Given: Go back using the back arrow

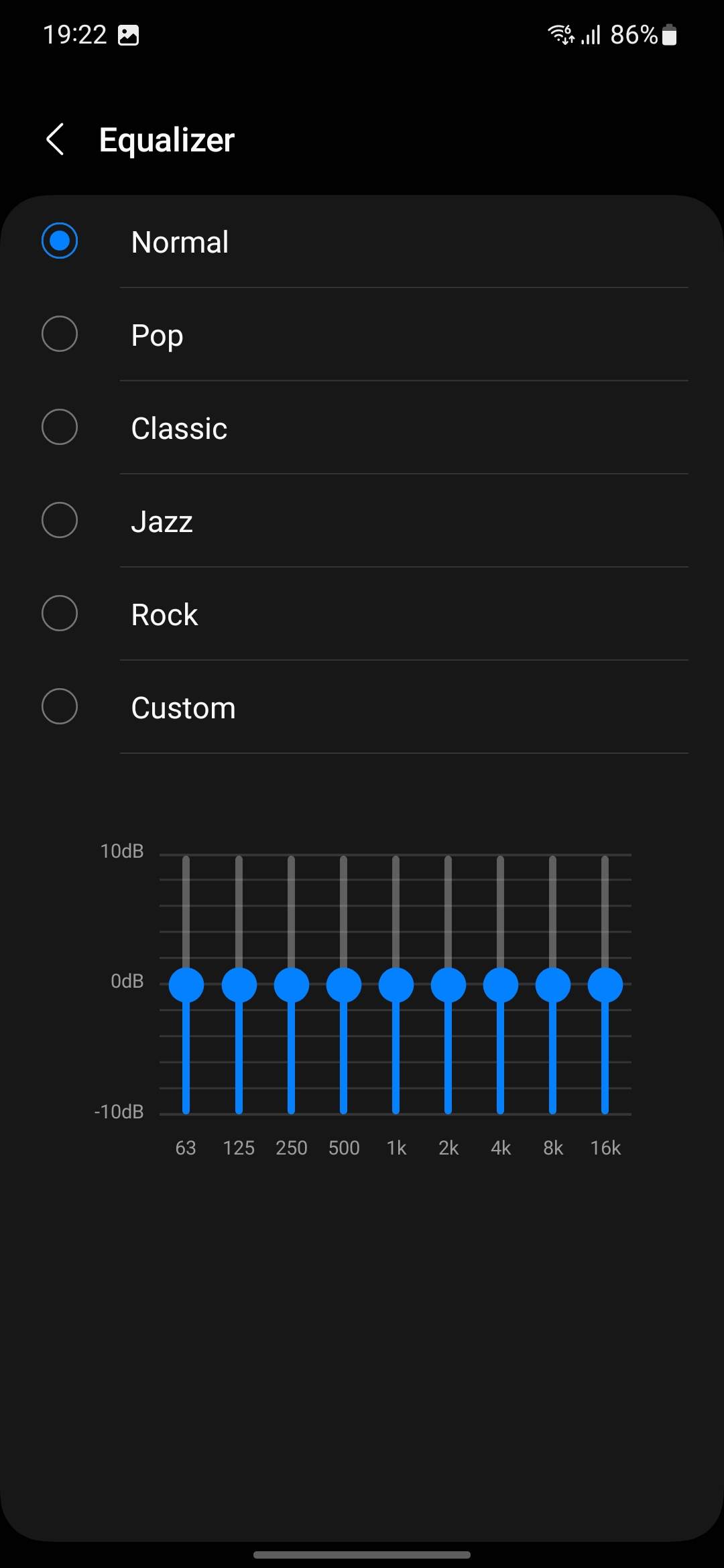Looking at the screenshot, I should (56, 139).
